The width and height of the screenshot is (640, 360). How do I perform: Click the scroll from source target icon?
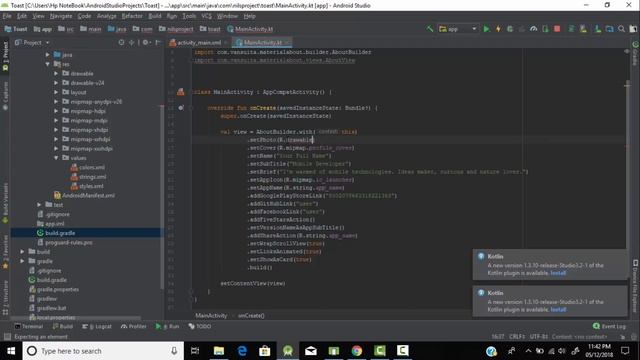click(121, 42)
